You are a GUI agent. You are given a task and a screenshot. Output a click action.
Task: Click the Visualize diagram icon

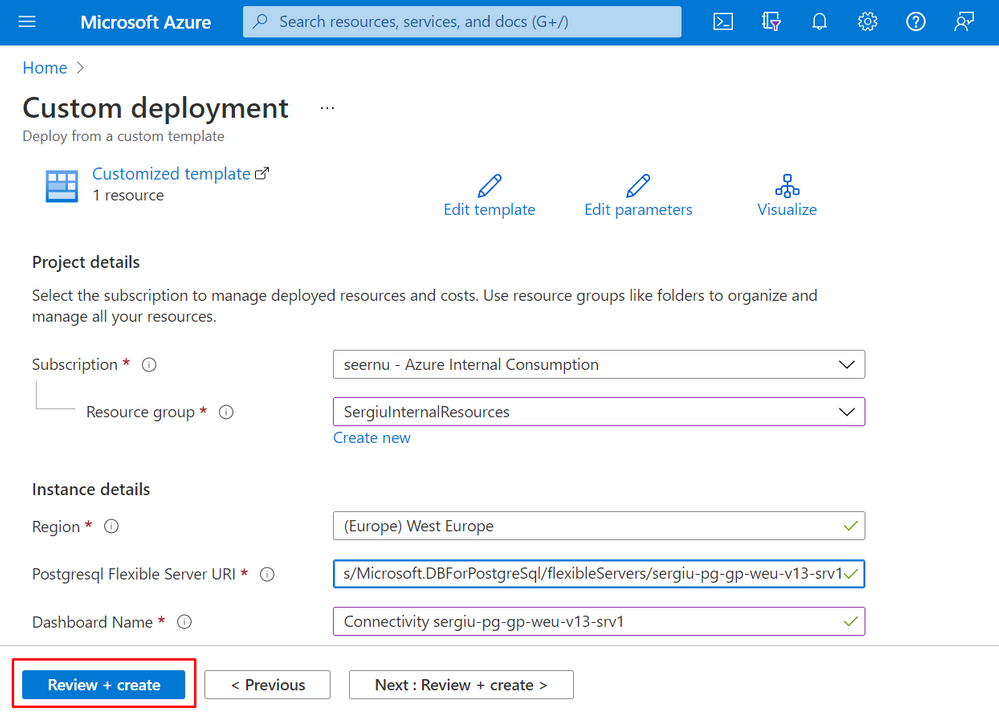point(787,186)
